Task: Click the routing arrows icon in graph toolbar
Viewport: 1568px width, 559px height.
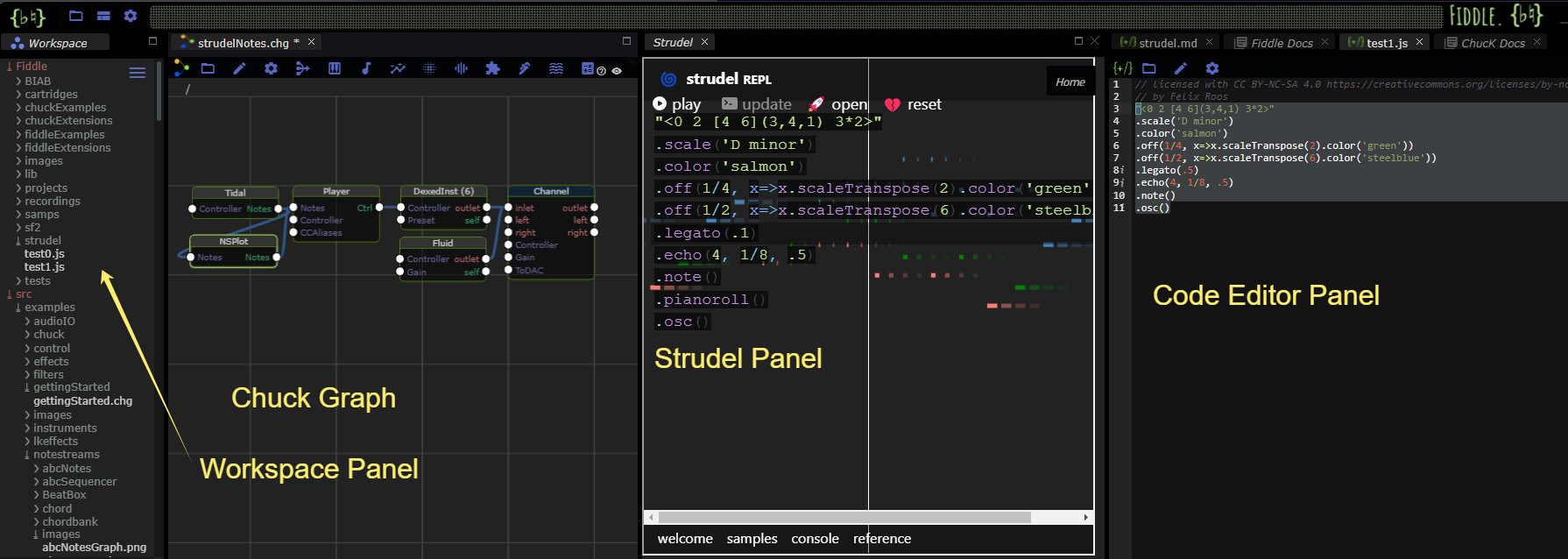Action: pyautogui.click(x=302, y=68)
